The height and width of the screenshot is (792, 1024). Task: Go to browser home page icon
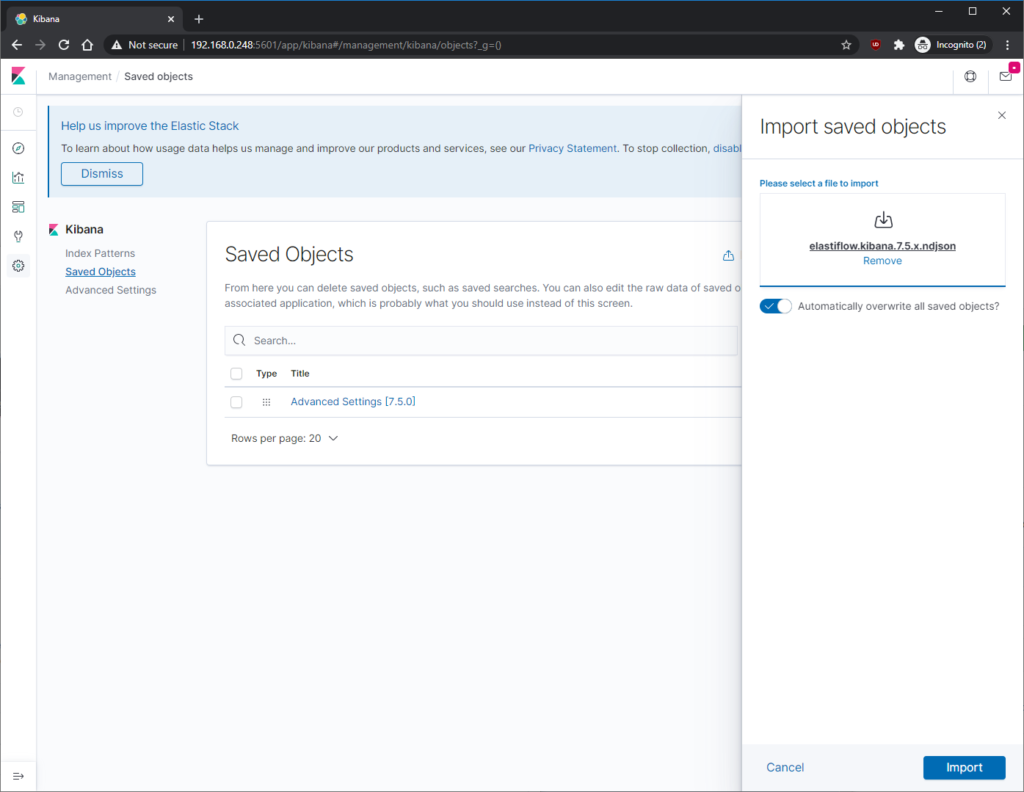(87, 45)
